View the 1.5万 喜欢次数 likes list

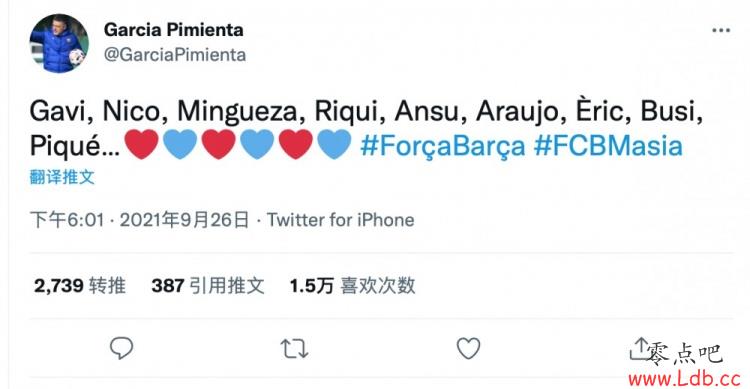[x=353, y=286]
